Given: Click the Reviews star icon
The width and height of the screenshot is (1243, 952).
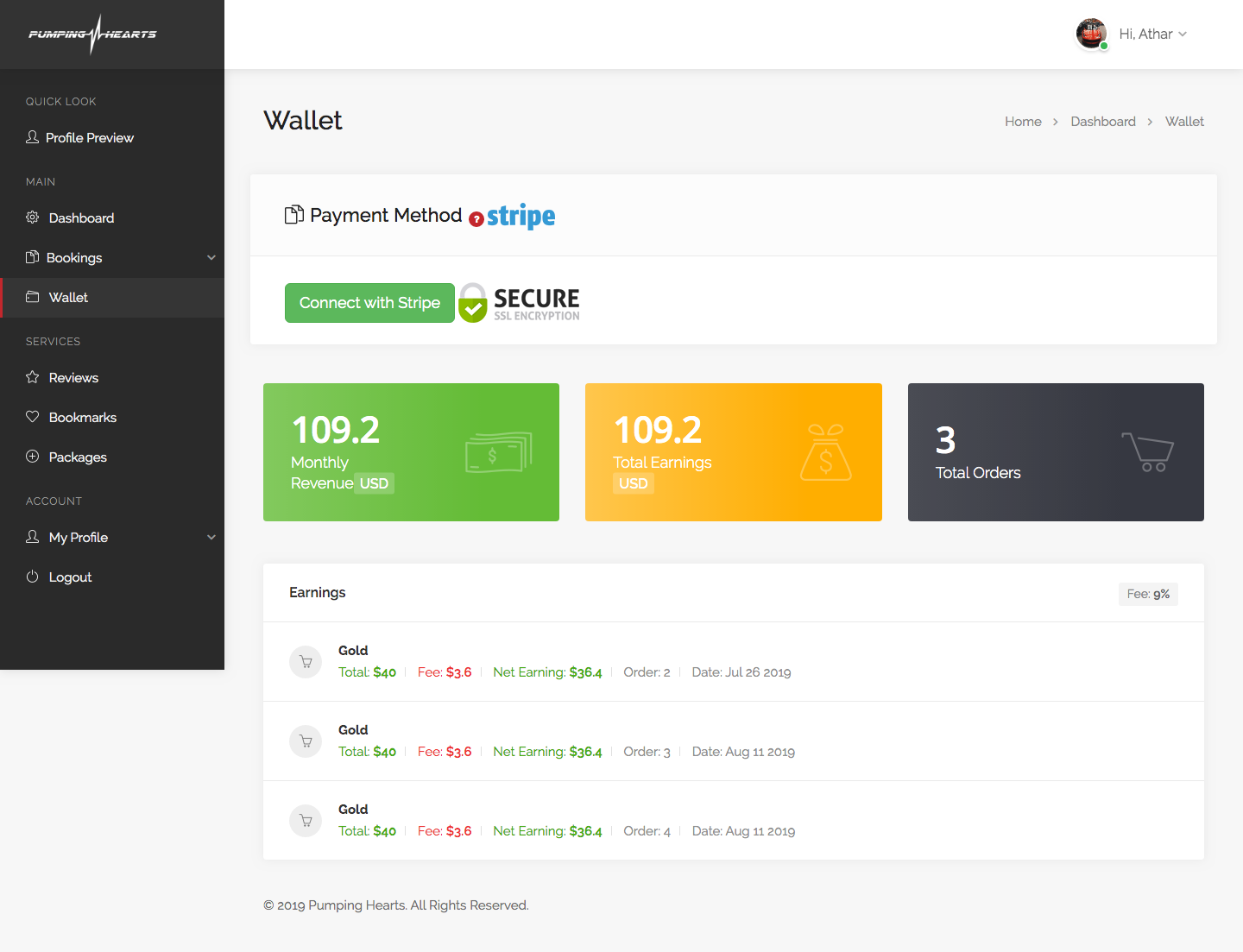Looking at the screenshot, I should tap(33, 377).
